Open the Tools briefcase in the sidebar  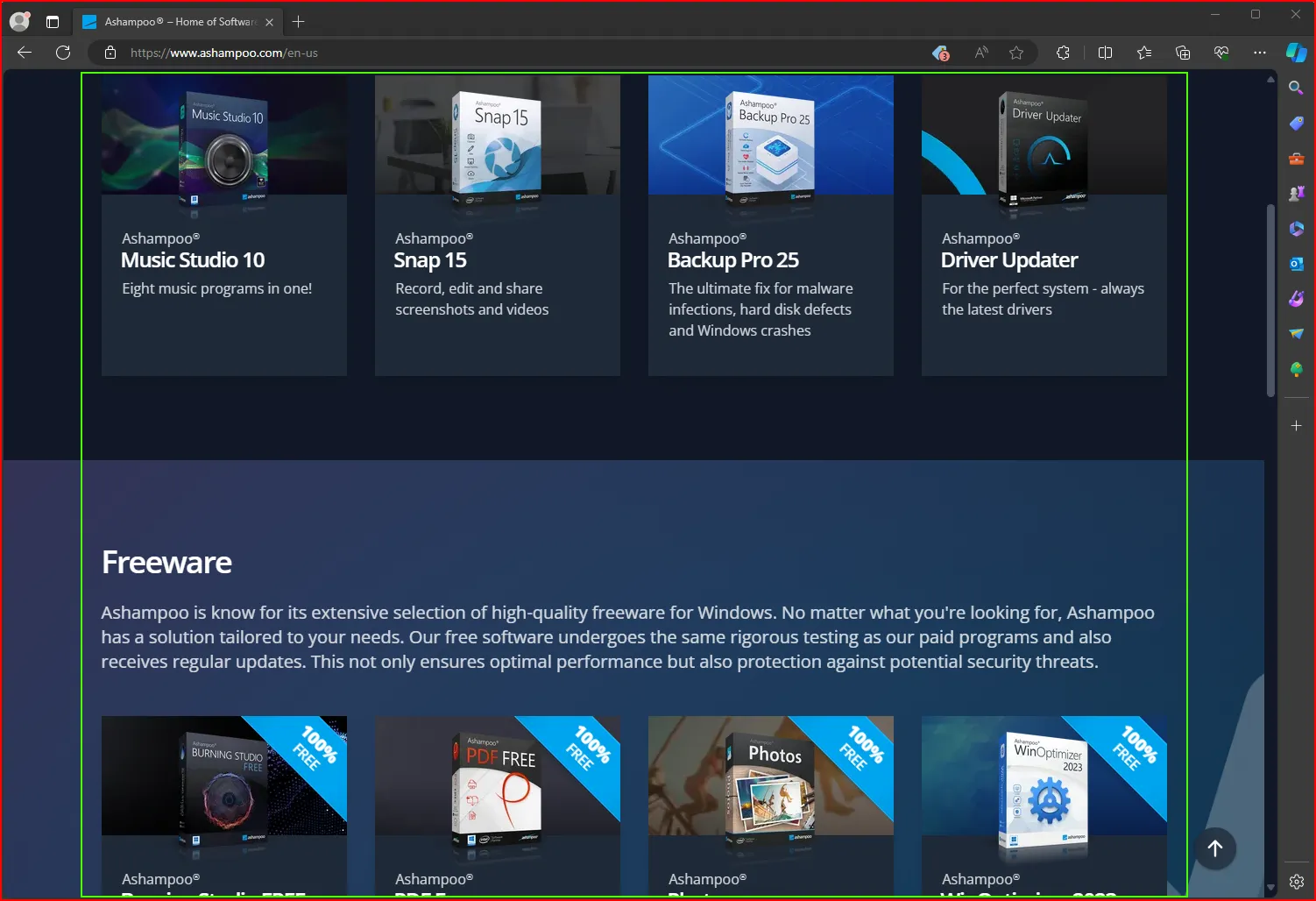[1297, 159]
